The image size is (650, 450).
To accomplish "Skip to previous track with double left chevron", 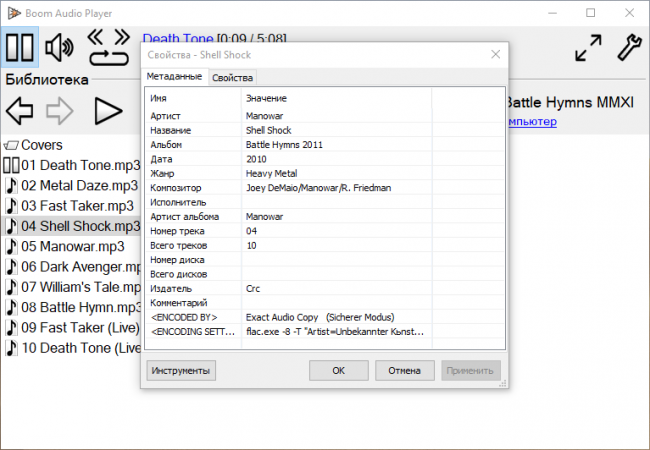I will (x=95, y=37).
